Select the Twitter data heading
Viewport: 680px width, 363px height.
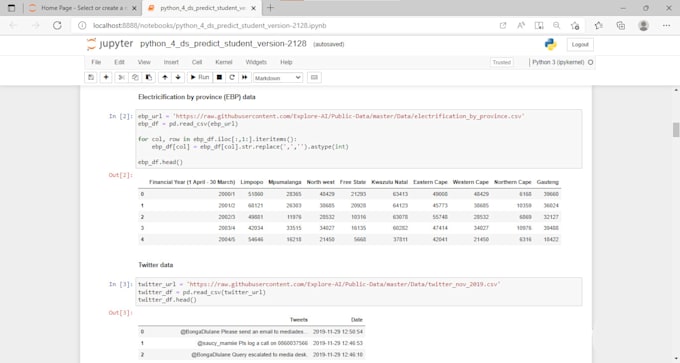(x=155, y=265)
